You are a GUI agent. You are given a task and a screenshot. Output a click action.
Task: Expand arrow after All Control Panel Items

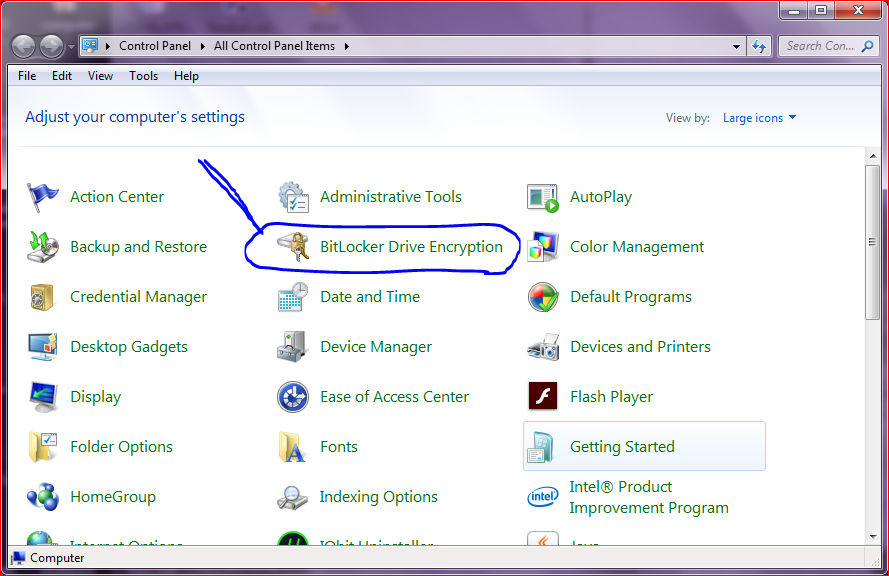(x=346, y=46)
